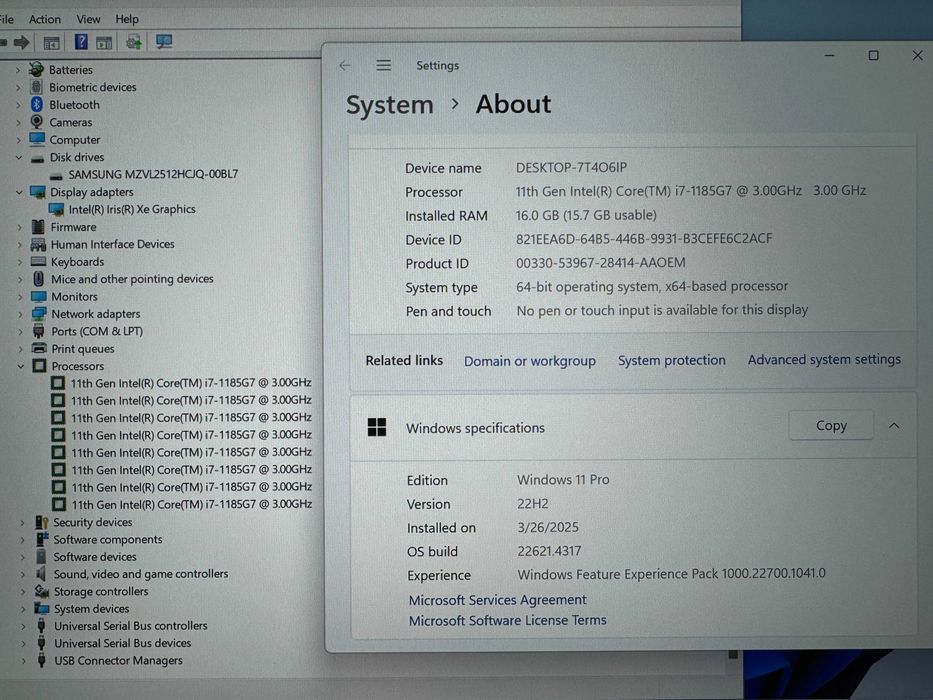
Task: Click the driver icon with green arrow
Action: (x=134, y=42)
